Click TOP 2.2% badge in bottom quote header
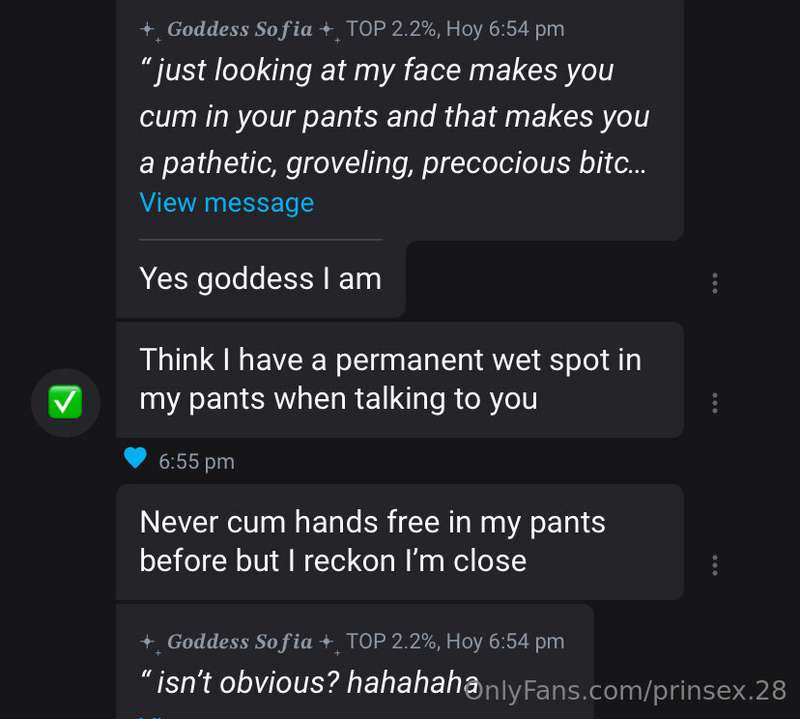This screenshot has height=719, width=800. point(391,641)
